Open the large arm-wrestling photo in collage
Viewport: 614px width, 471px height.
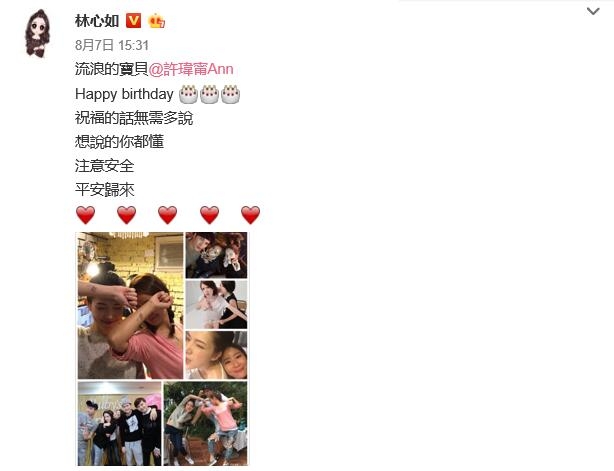point(130,305)
